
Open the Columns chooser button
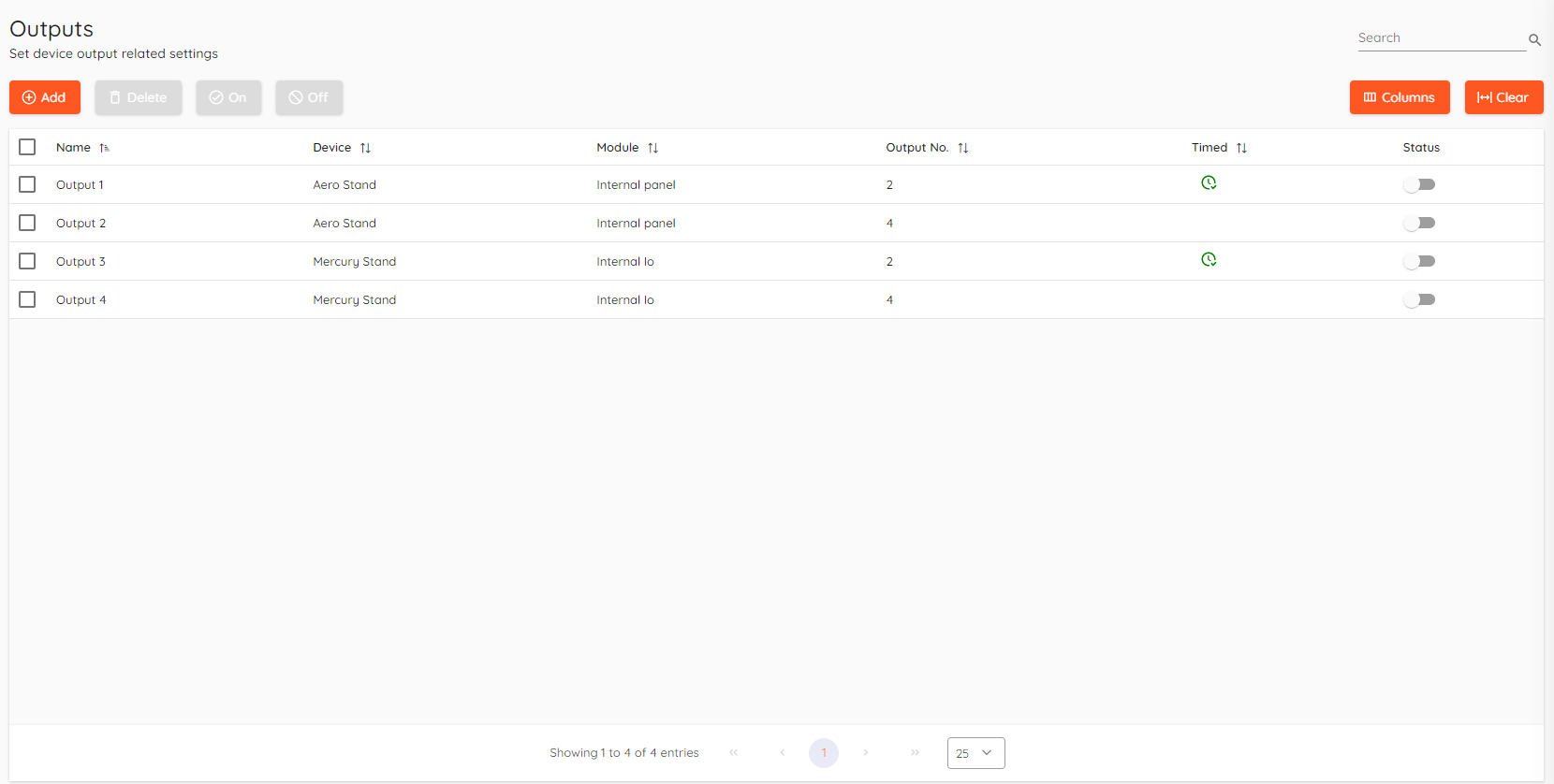tap(1400, 97)
